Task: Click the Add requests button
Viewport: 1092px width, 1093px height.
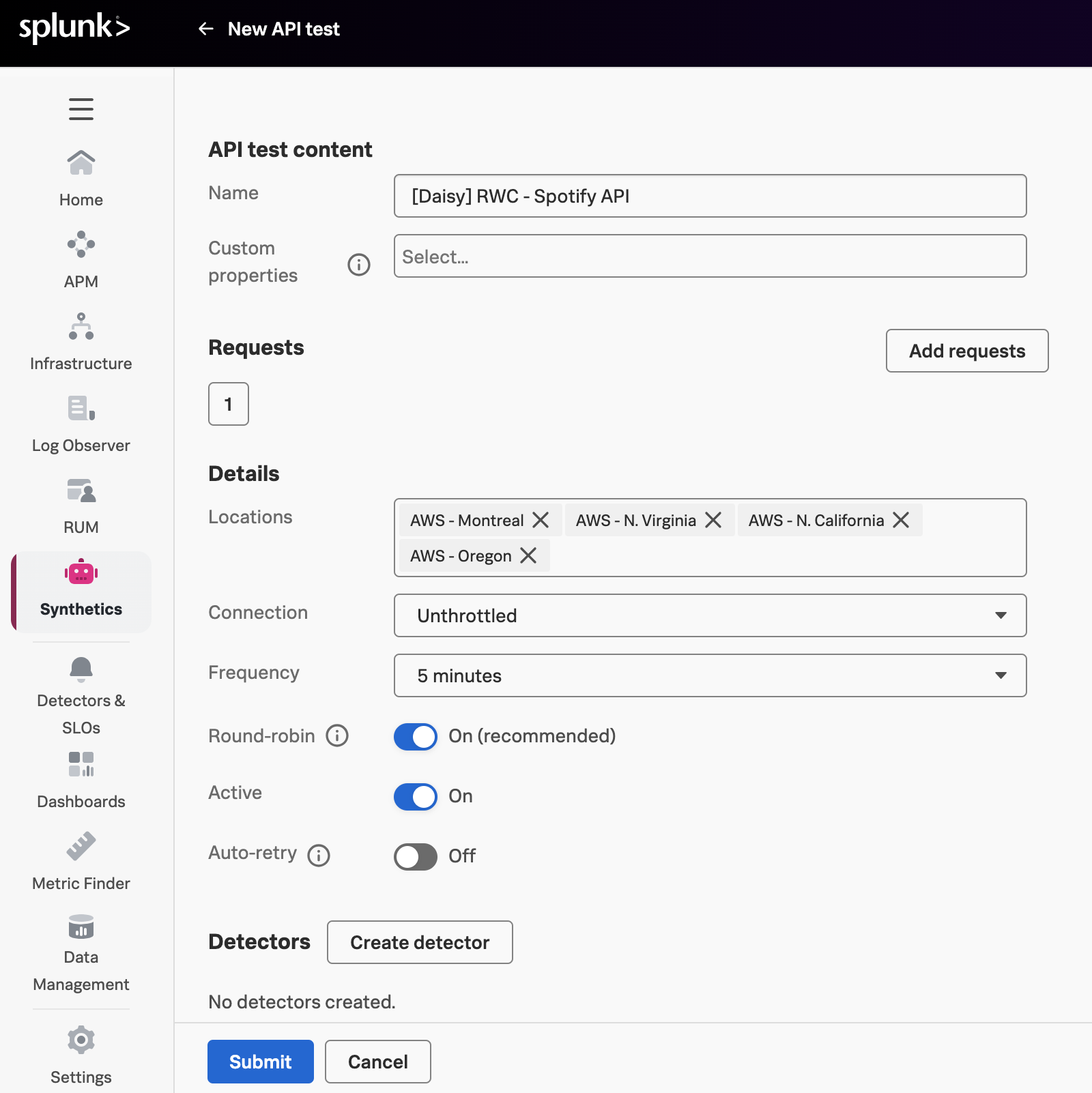Action: click(x=966, y=351)
